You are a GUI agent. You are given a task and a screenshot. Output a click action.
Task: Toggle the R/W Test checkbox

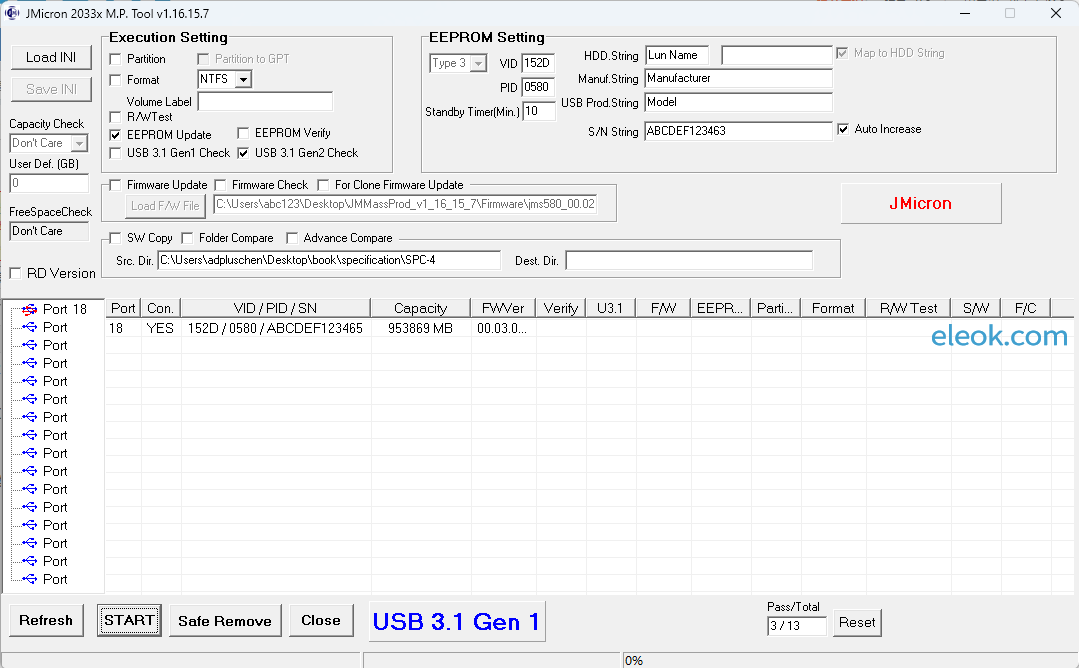pyautogui.click(x=116, y=117)
